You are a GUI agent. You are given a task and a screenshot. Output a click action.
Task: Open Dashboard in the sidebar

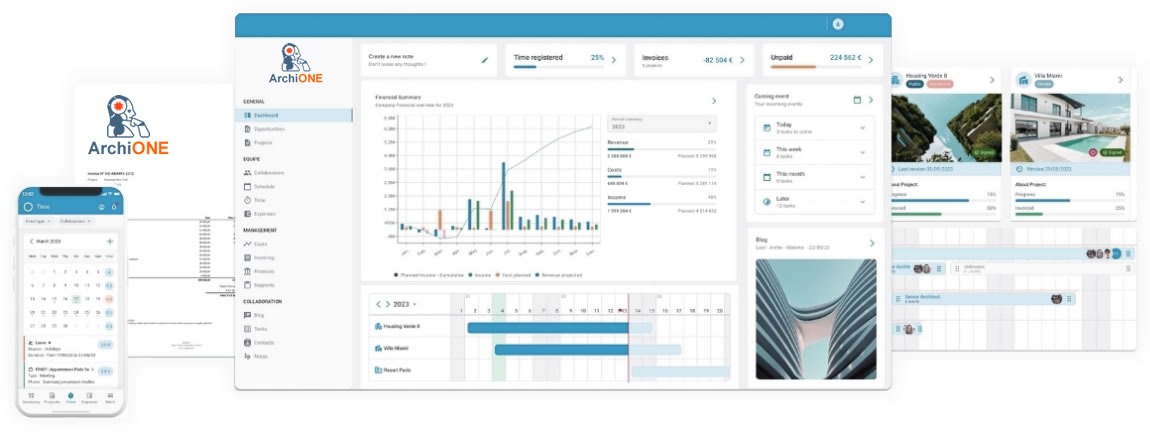click(266, 115)
